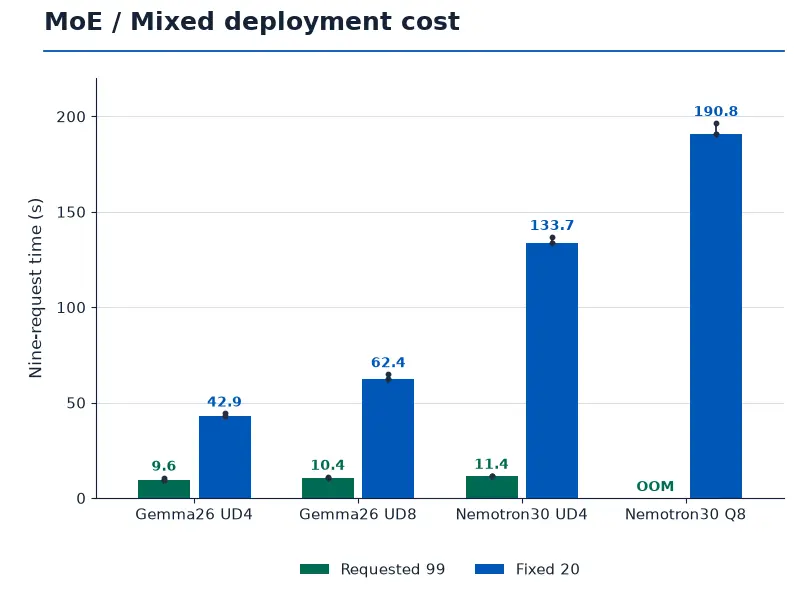This screenshot has height=600, width=800.
Task: Click the green "OOM" label
Action: coord(655,486)
